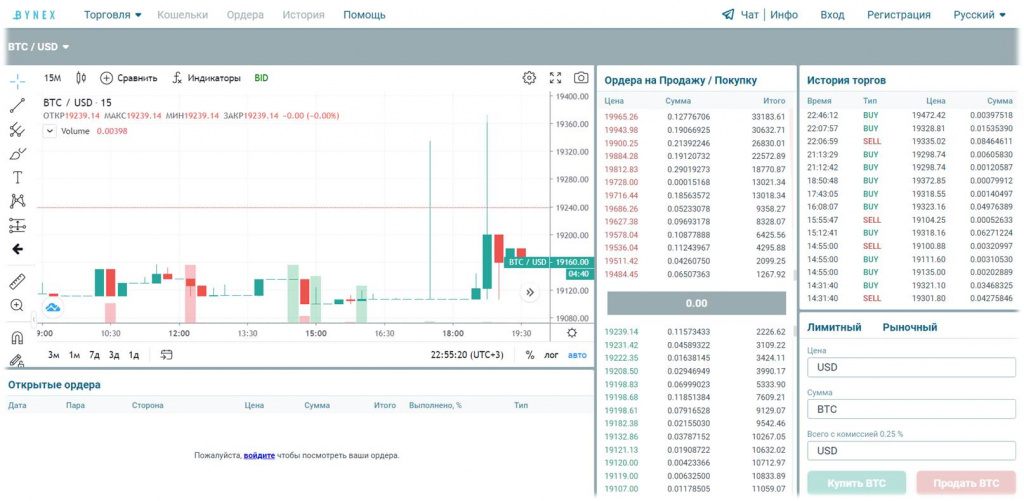The width and height of the screenshot is (1024, 501).
Task: Pick the ruler measure tool
Action: coord(17,281)
